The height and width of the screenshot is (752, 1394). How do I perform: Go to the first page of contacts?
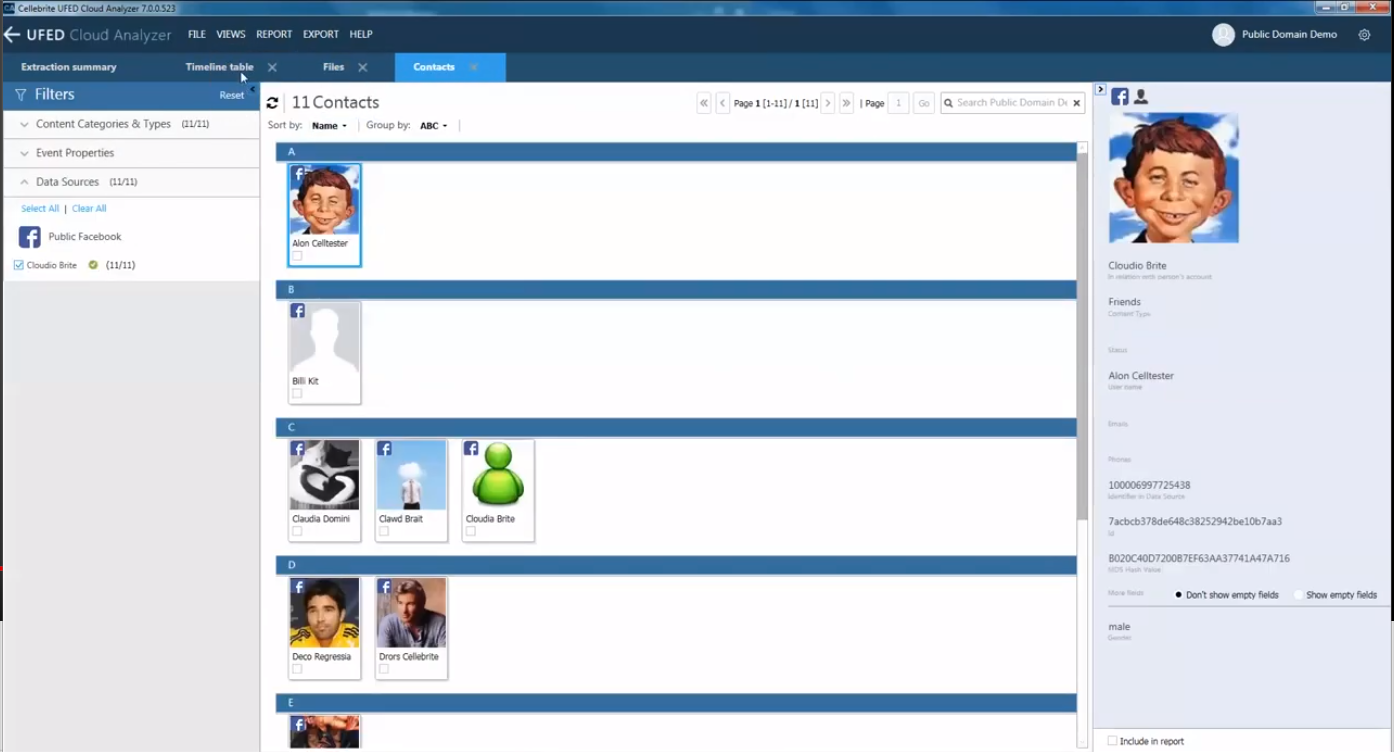click(x=704, y=103)
